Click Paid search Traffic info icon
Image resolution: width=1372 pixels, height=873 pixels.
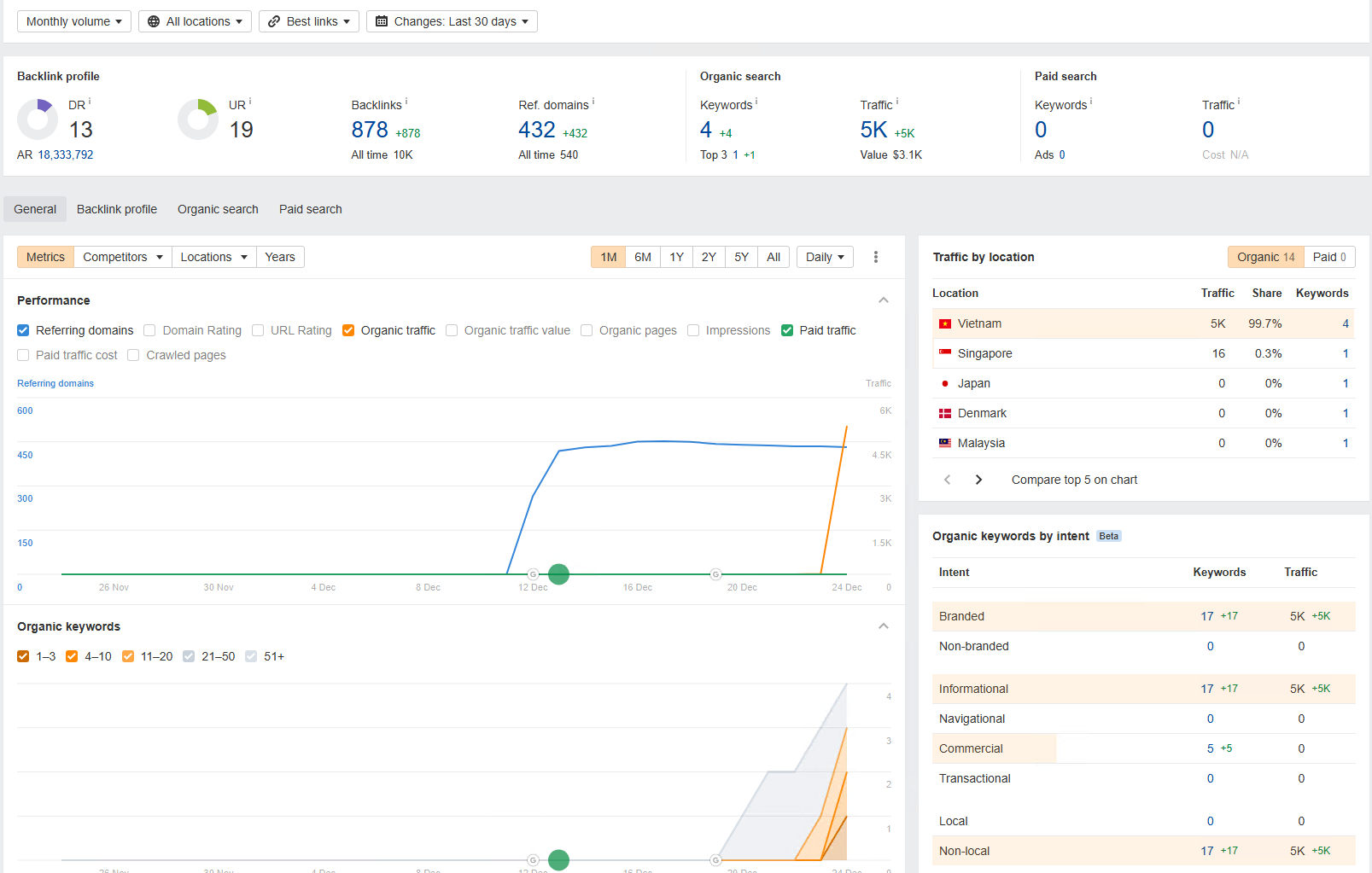click(1239, 101)
